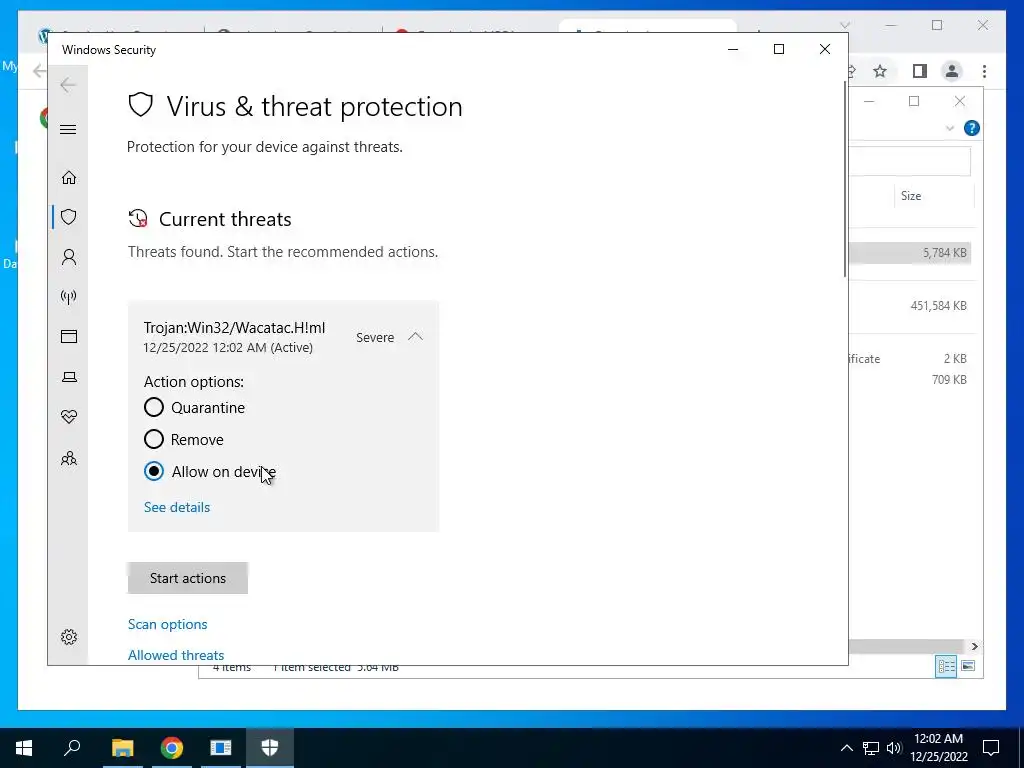Switch File Explorer to details view icon
1024x768 pixels.
[946, 665]
